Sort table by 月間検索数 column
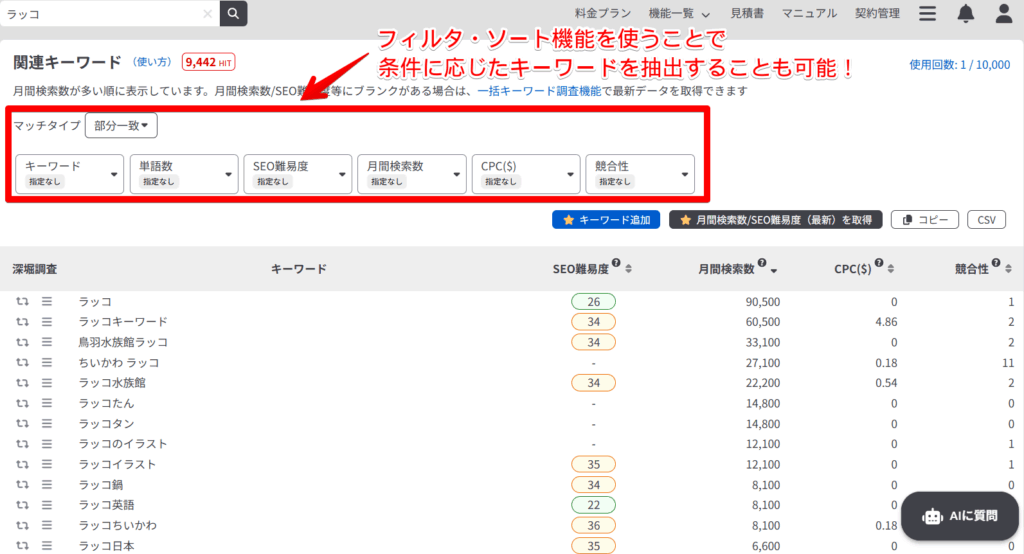The width and height of the screenshot is (1024, 554). click(774, 269)
